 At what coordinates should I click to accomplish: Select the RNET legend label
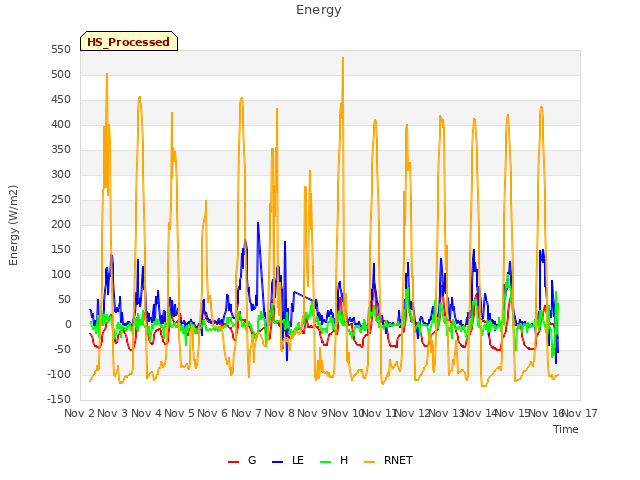398,460
